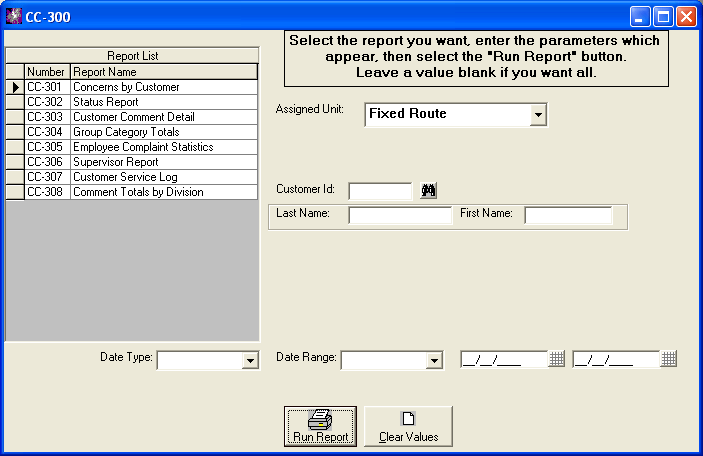Open the end date calendar picker

(x=669, y=360)
